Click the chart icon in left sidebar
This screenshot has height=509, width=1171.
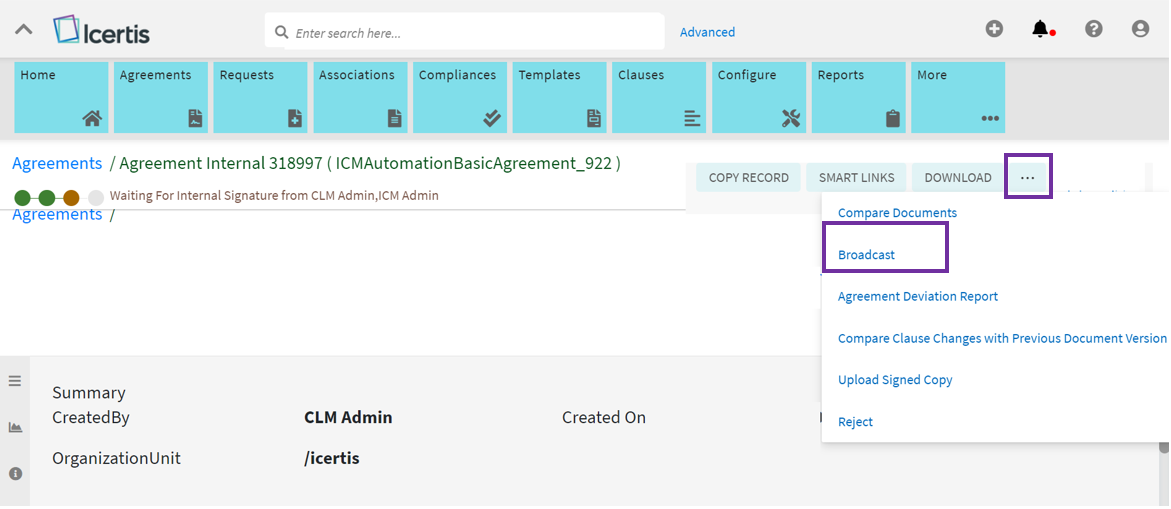pyautogui.click(x=15, y=427)
